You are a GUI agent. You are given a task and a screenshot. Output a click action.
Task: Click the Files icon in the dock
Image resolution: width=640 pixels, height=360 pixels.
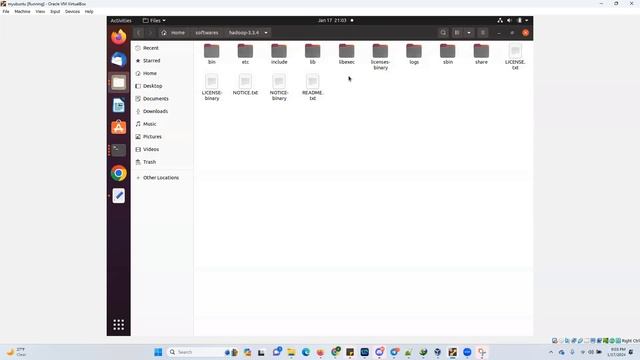(119, 82)
